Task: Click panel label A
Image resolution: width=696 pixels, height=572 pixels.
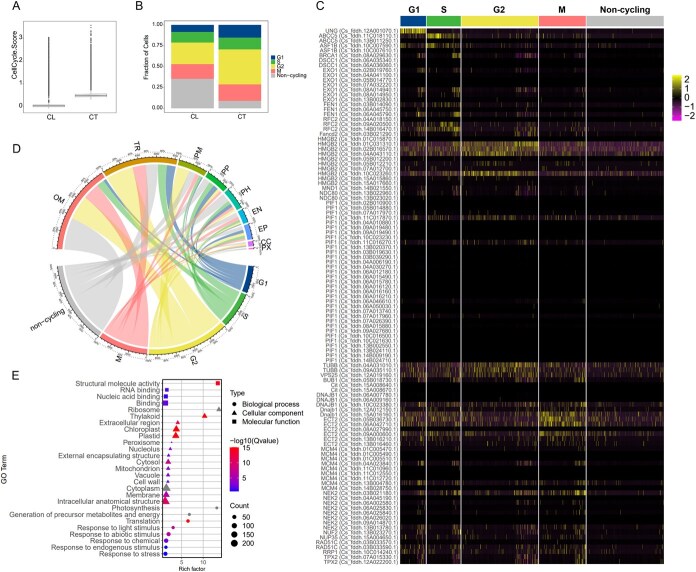Action: pos(15,6)
